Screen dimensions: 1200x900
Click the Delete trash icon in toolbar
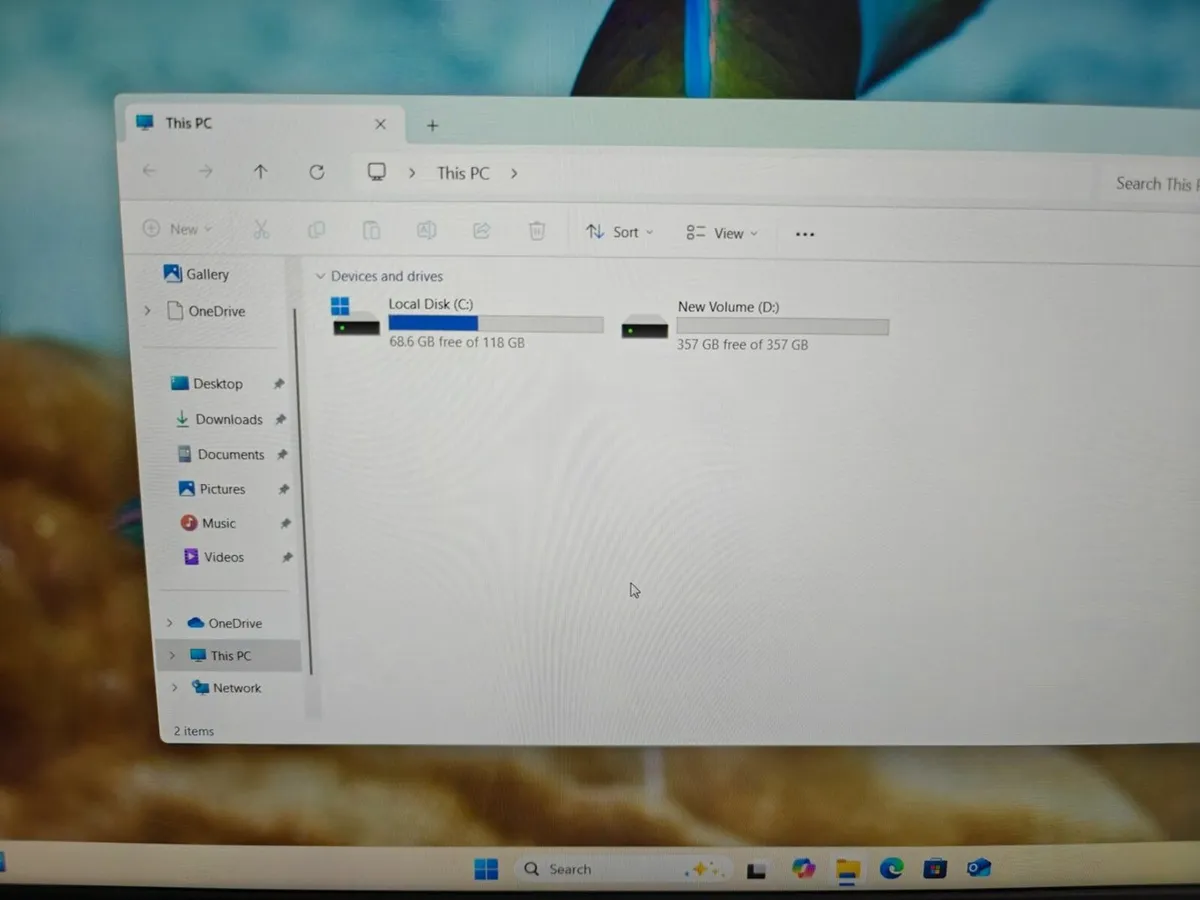tap(537, 231)
